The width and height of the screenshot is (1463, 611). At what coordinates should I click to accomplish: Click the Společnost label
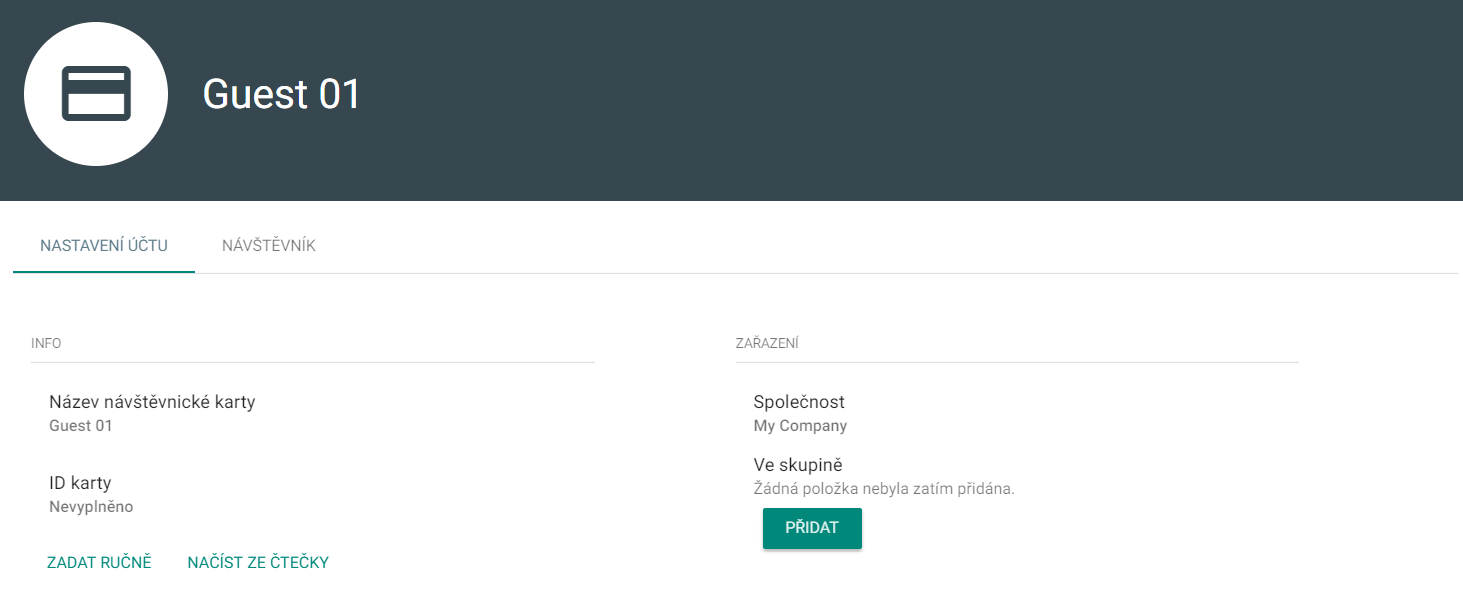(799, 402)
